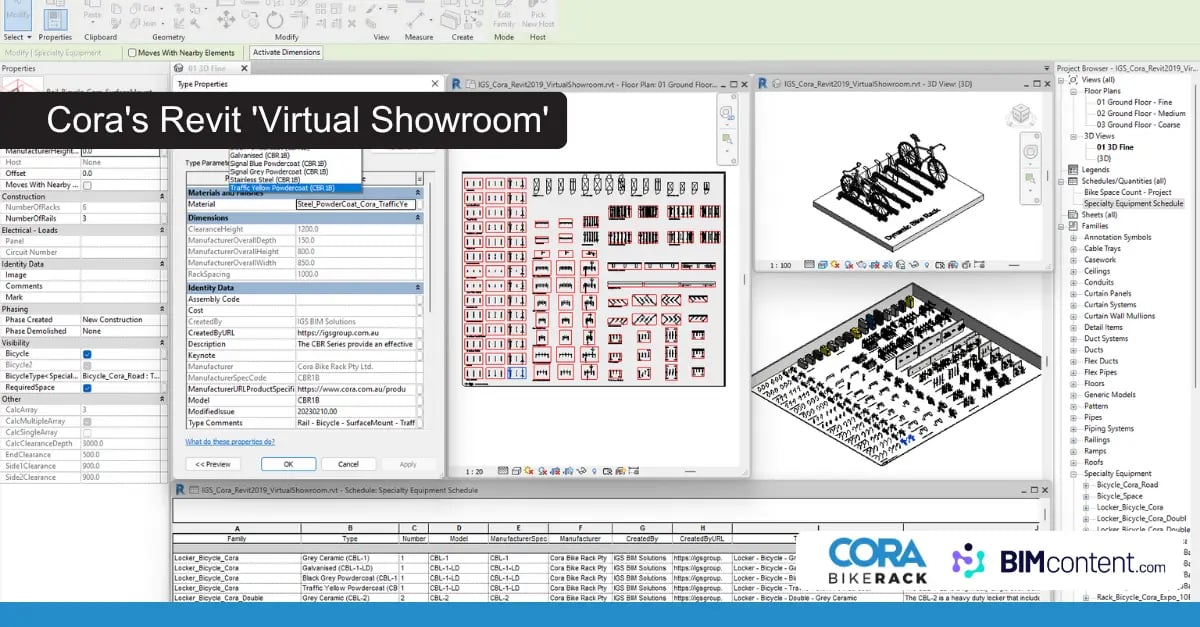Image resolution: width=1200 pixels, height=627 pixels.
Task: Toggle the Moves With Nearby checkbox in the Properties palette
Action: click(87, 185)
